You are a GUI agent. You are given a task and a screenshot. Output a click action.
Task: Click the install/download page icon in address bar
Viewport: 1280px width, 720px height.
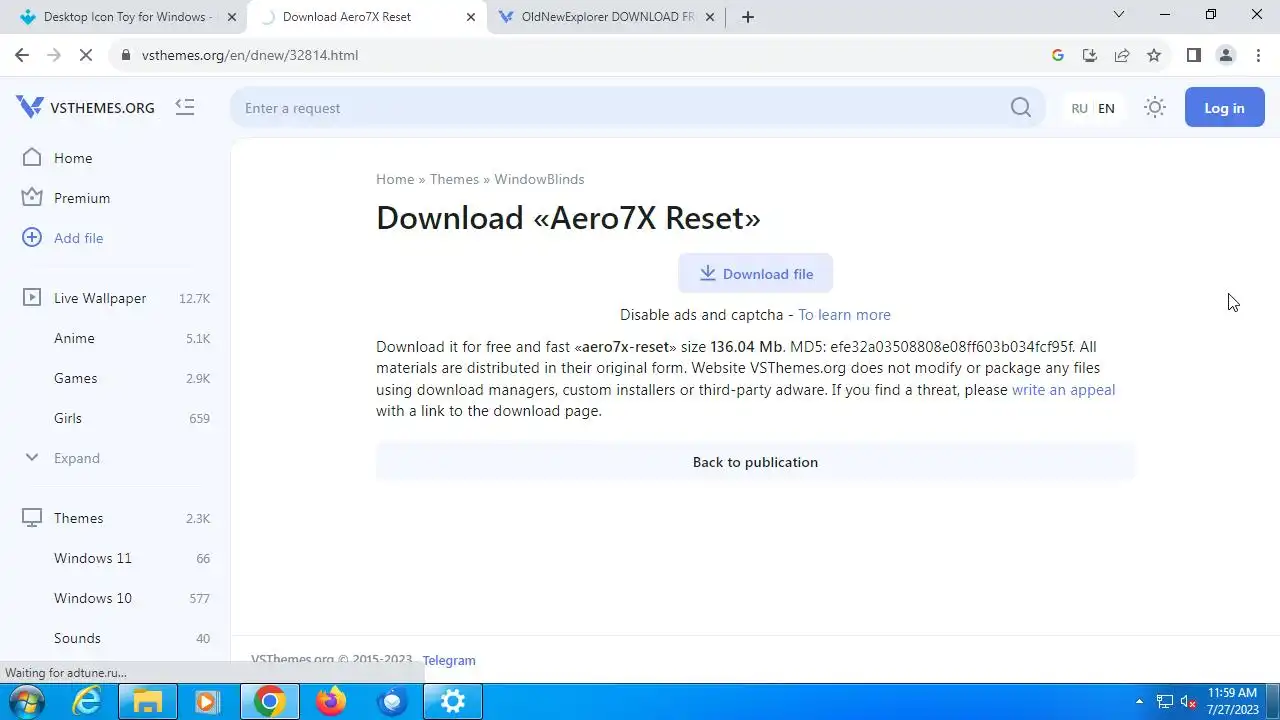(x=1090, y=55)
